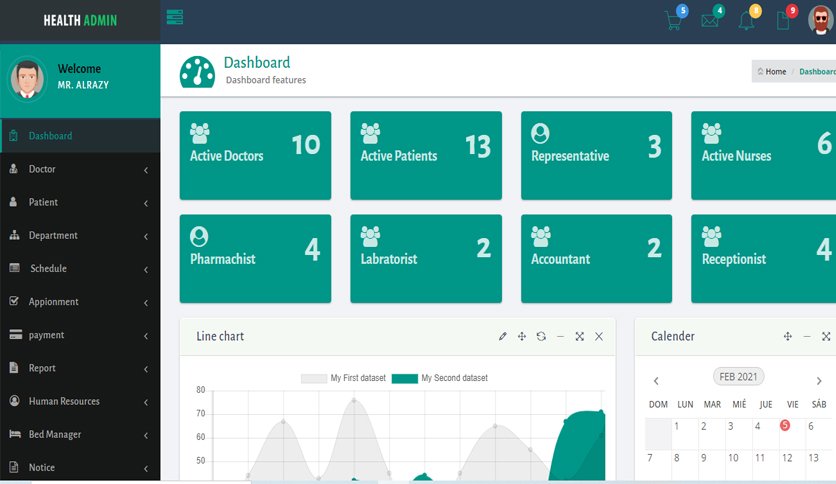
Task: Select highlighted day 5 in calendar
Action: pyautogui.click(x=785, y=425)
